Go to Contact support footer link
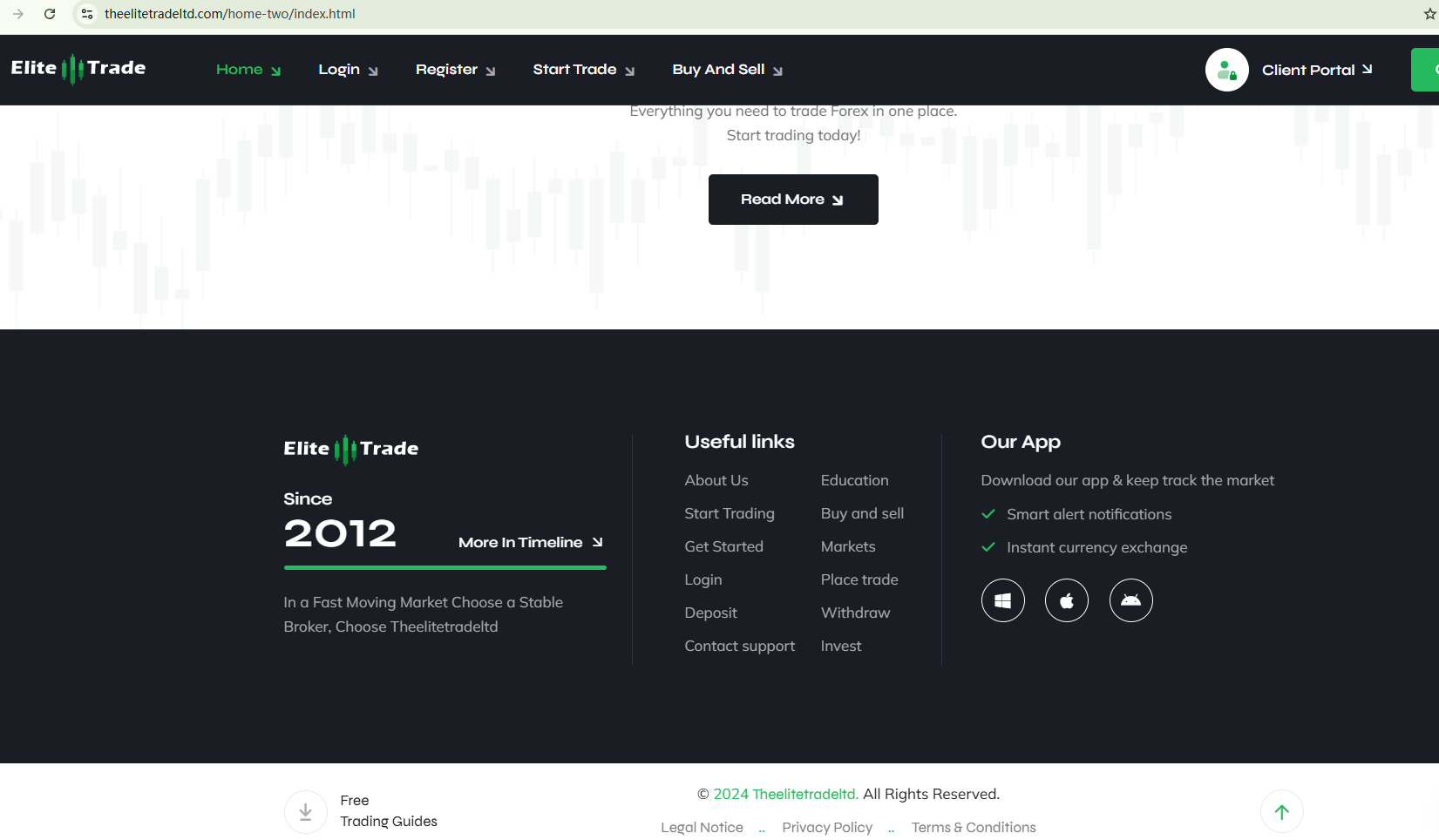Viewport: 1439px width, 840px height. (x=739, y=646)
